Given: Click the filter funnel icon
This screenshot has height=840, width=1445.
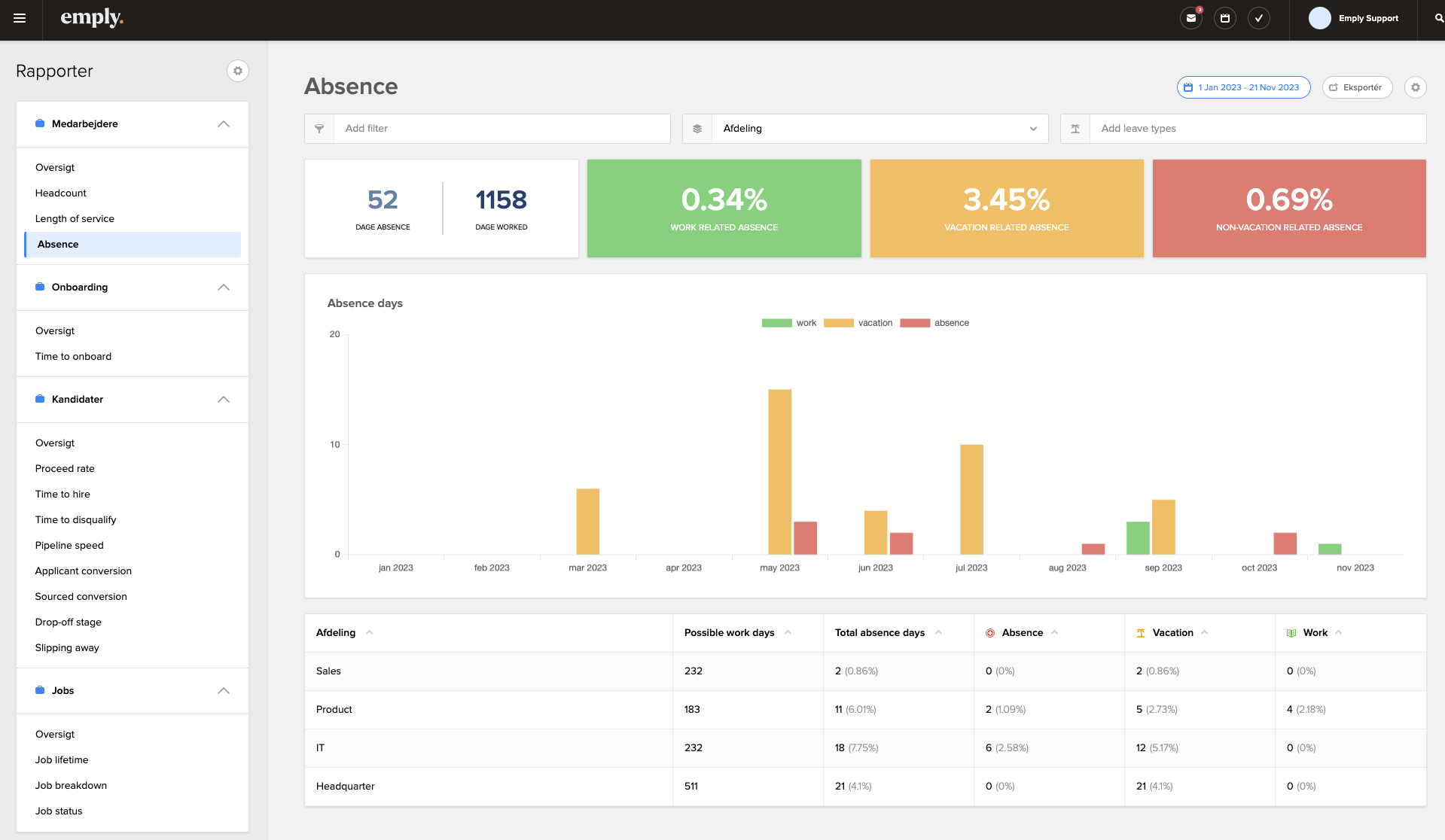Looking at the screenshot, I should 319,129.
